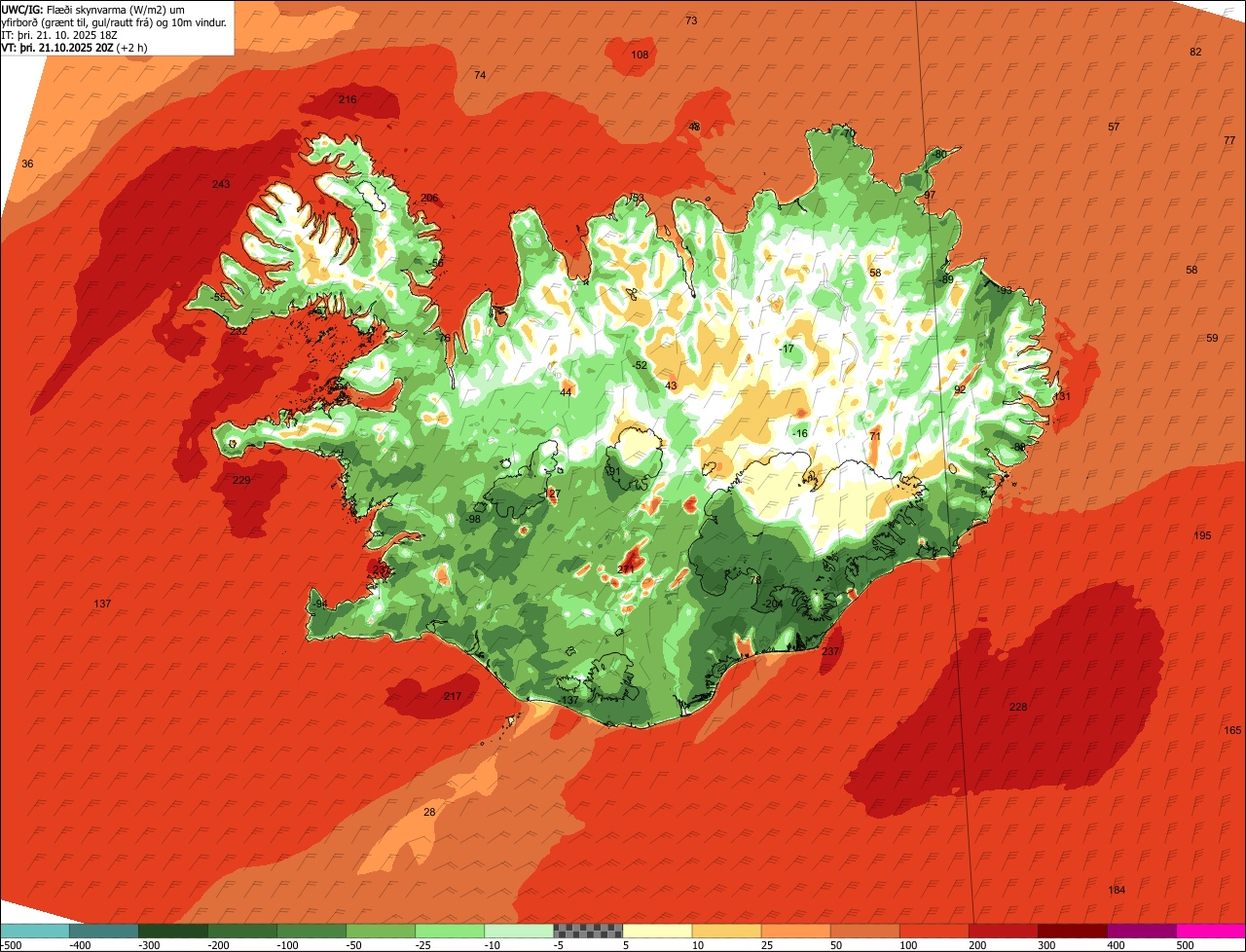Screen dimensions: 1246x952
Task: Click the light green -25 to -10 legend swatch
Action: (x=449, y=931)
